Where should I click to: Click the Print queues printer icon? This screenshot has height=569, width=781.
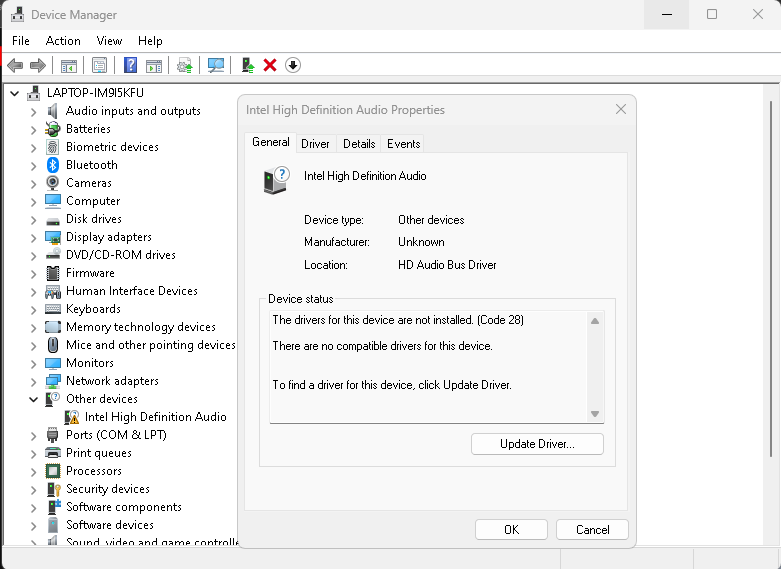point(53,453)
